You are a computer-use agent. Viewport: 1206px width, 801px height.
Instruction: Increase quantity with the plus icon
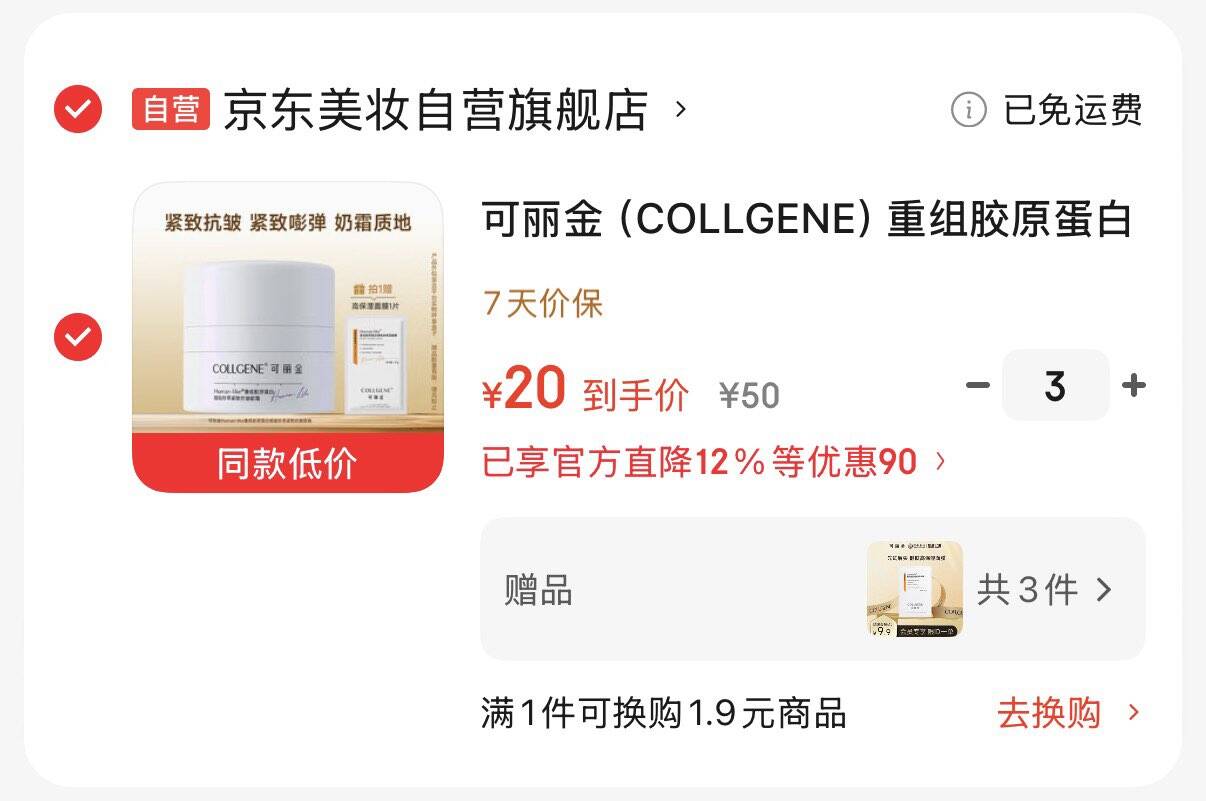(1134, 385)
